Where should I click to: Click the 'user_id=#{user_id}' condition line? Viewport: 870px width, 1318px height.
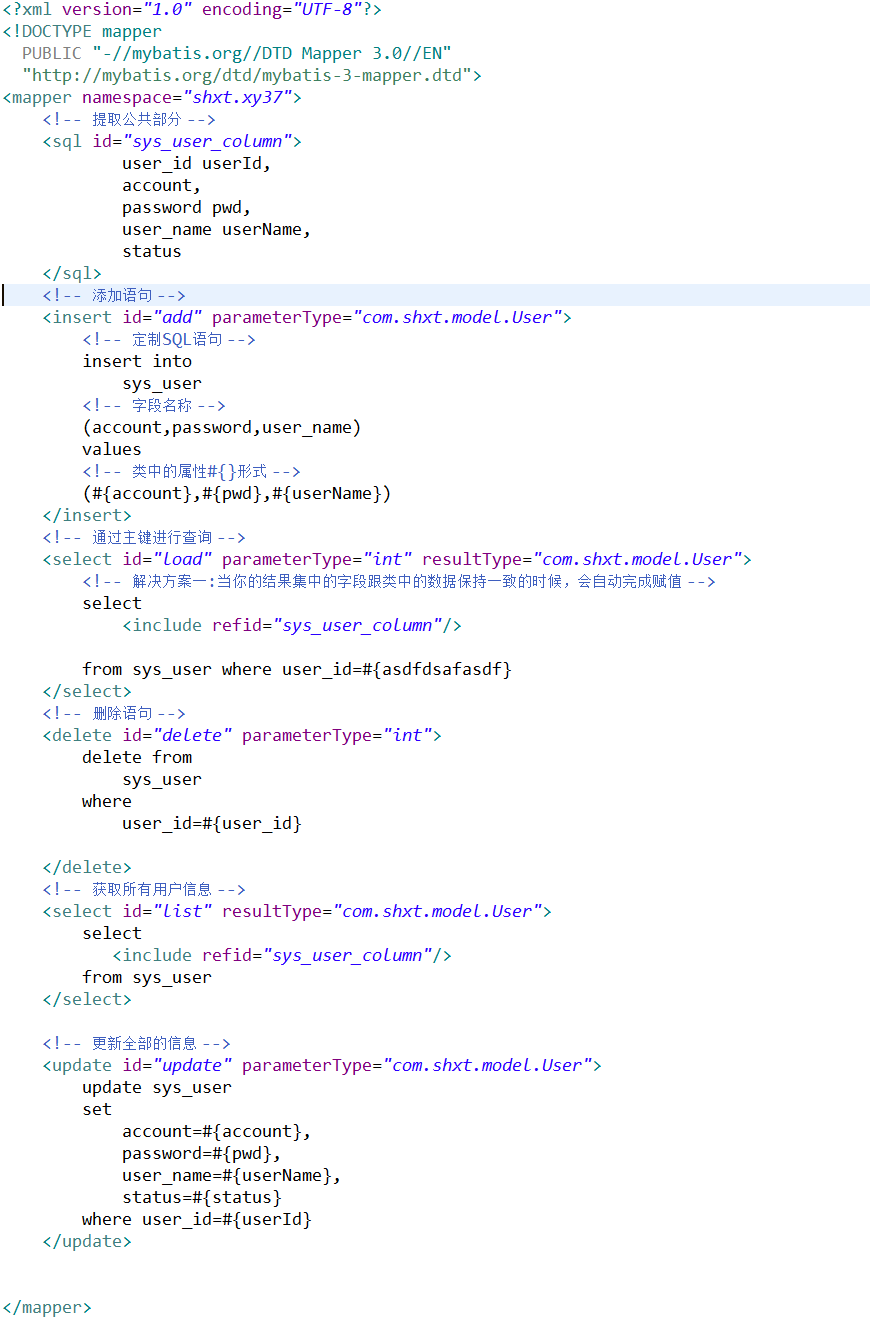click(212, 824)
